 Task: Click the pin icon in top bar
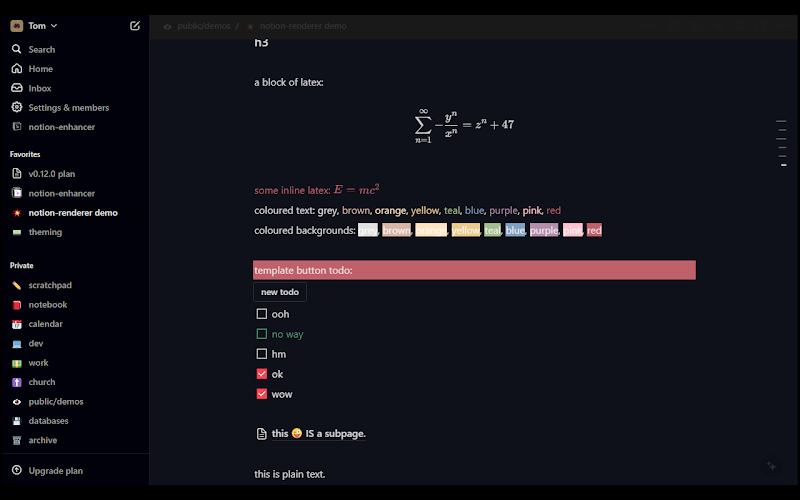pos(739,26)
